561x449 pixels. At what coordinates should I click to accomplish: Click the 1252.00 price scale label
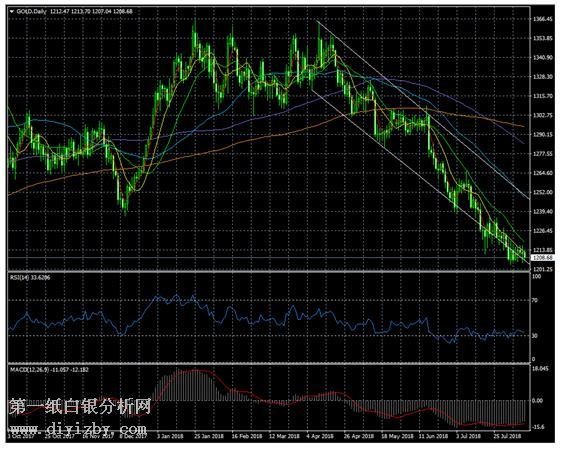[x=542, y=192]
